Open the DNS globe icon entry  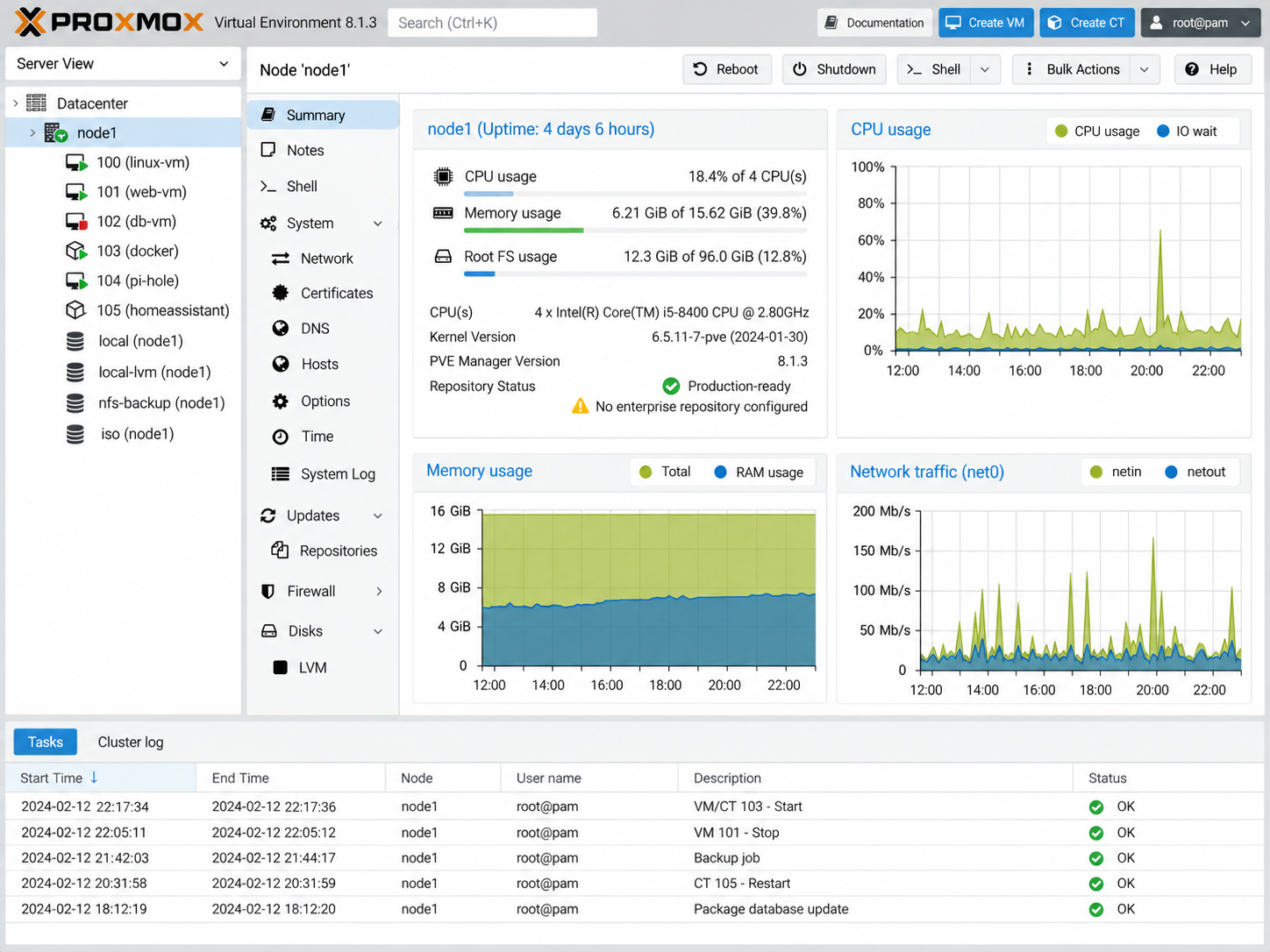pyautogui.click(x=281, y=329)
